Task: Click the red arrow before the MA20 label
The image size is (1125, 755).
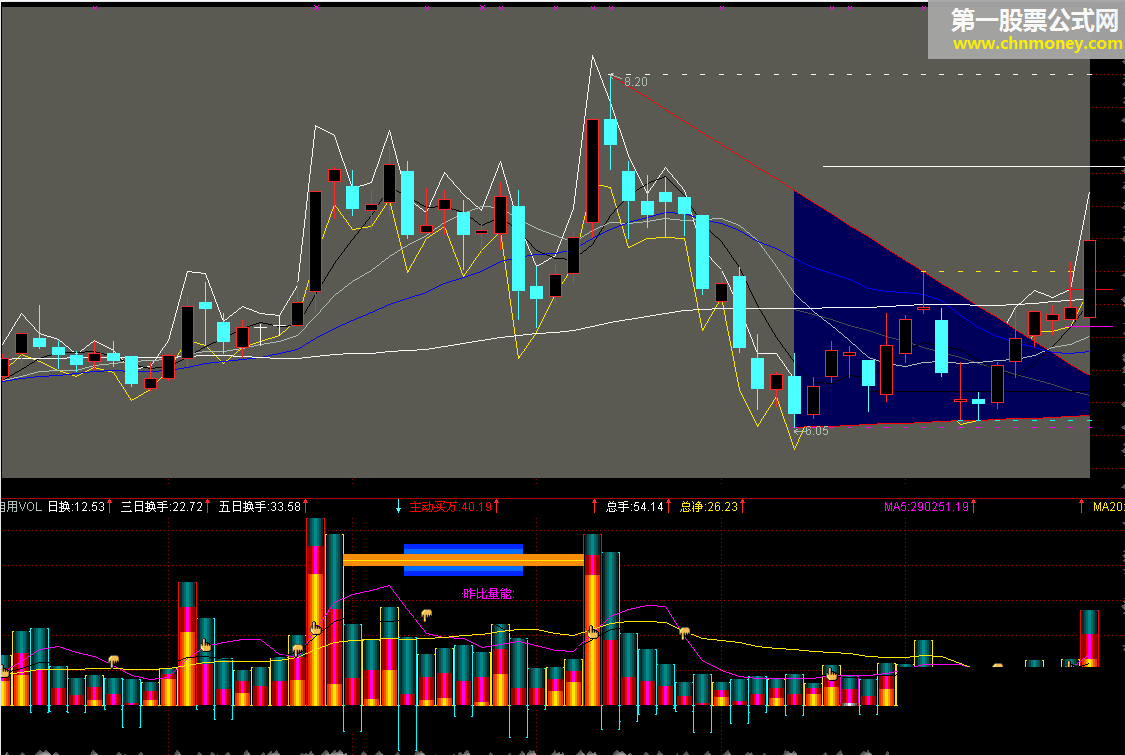Action: 1082,506
